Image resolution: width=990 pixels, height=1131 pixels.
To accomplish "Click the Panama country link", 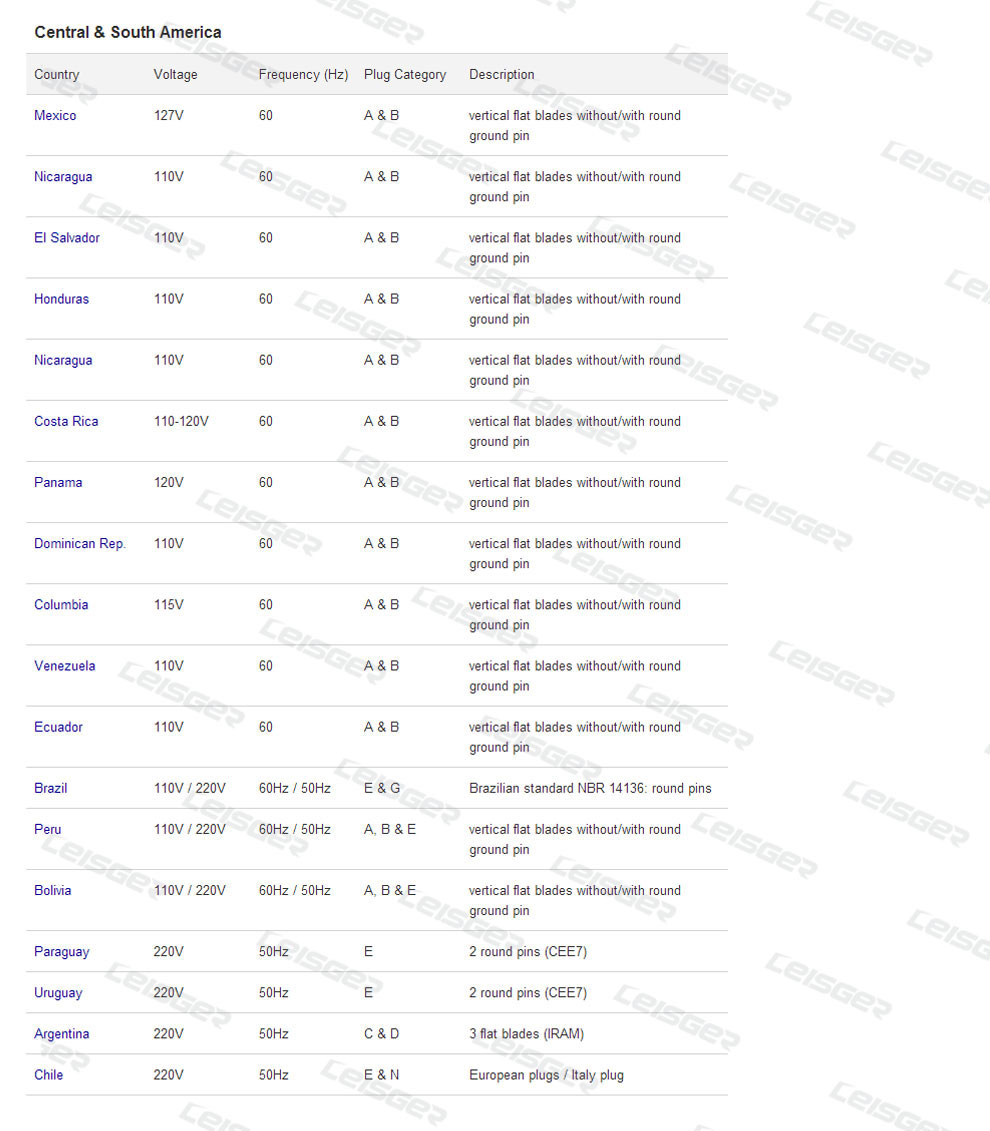I will click(x=58, y=482).
